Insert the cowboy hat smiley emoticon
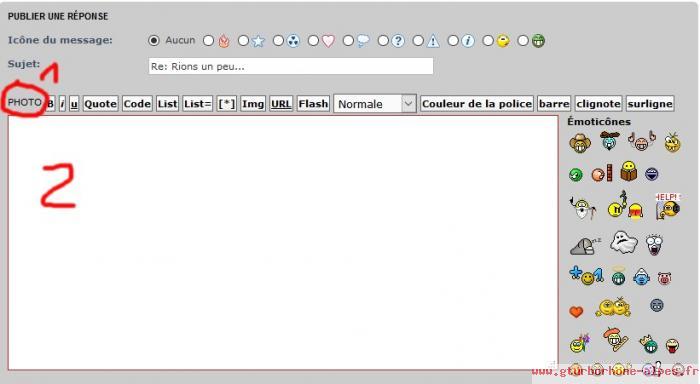This screenshot has height=384, width=700. click(x=580, y=143)
